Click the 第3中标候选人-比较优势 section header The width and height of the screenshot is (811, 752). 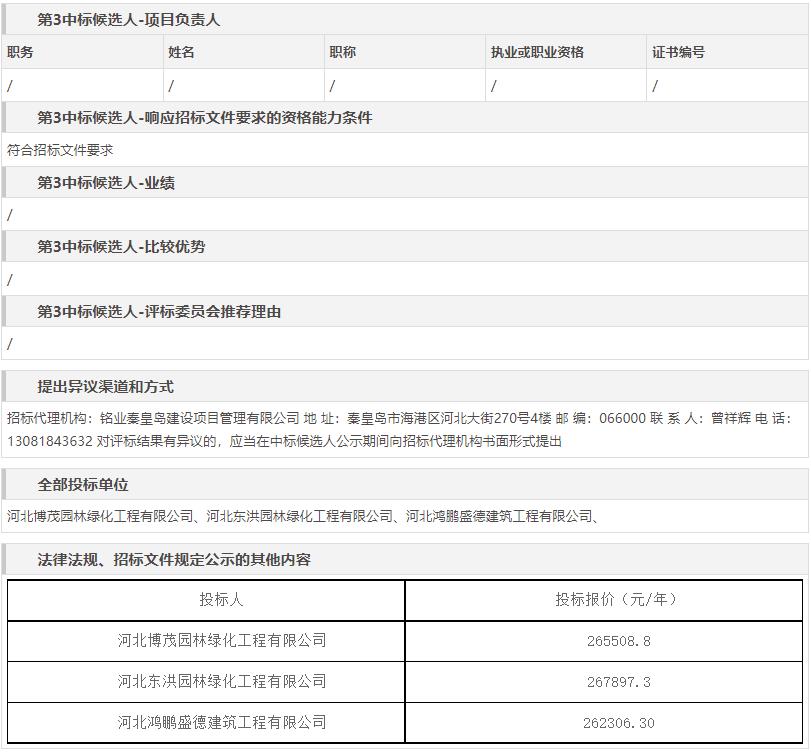click(x=121, y=247)
